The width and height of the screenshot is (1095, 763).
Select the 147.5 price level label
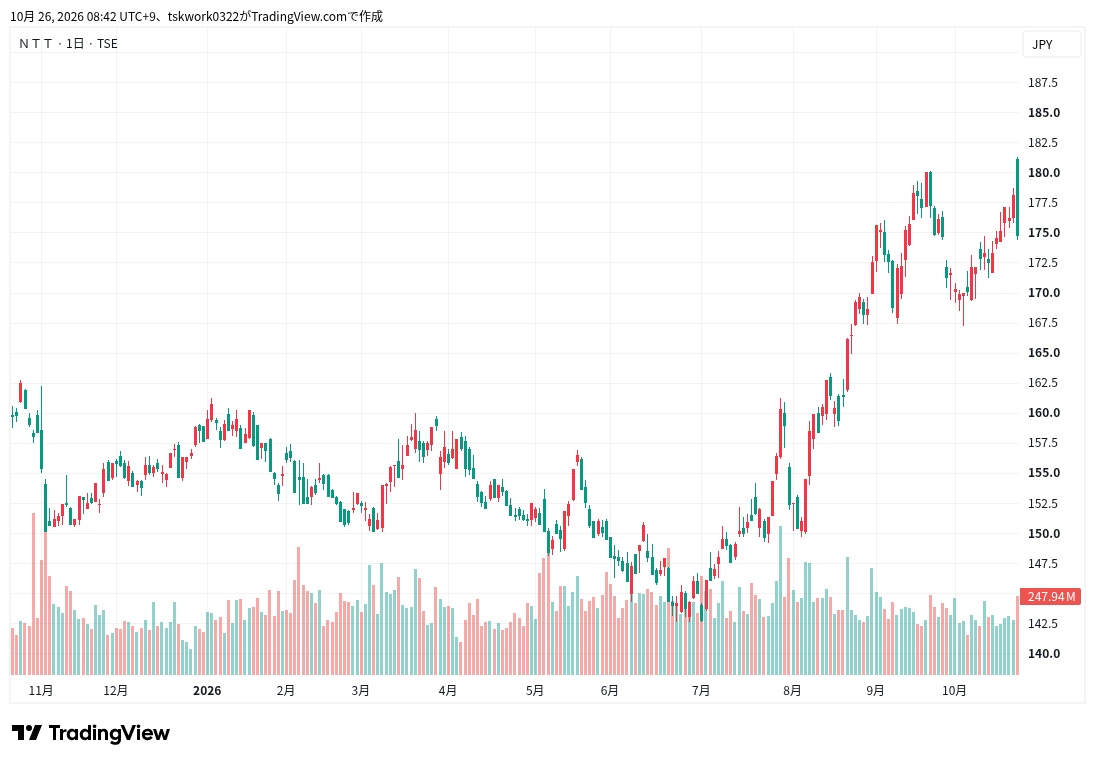click(1043, 563)
